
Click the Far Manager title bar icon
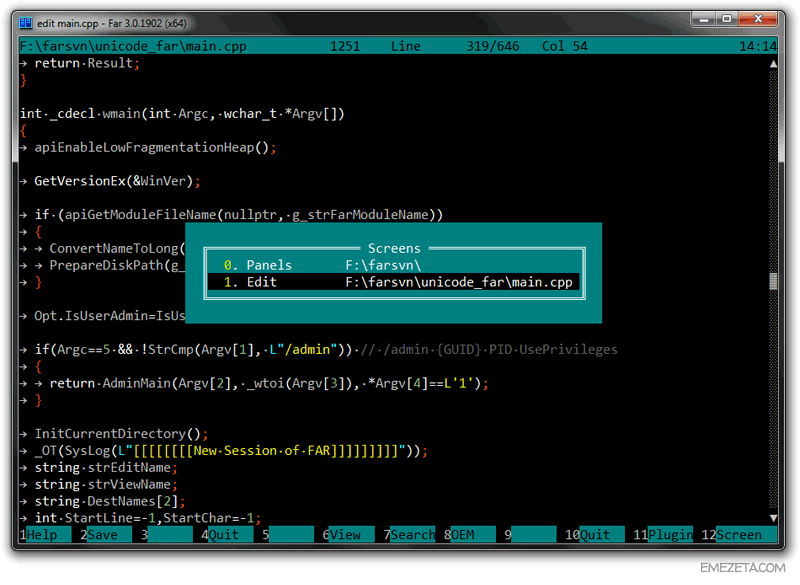[26, 23]
